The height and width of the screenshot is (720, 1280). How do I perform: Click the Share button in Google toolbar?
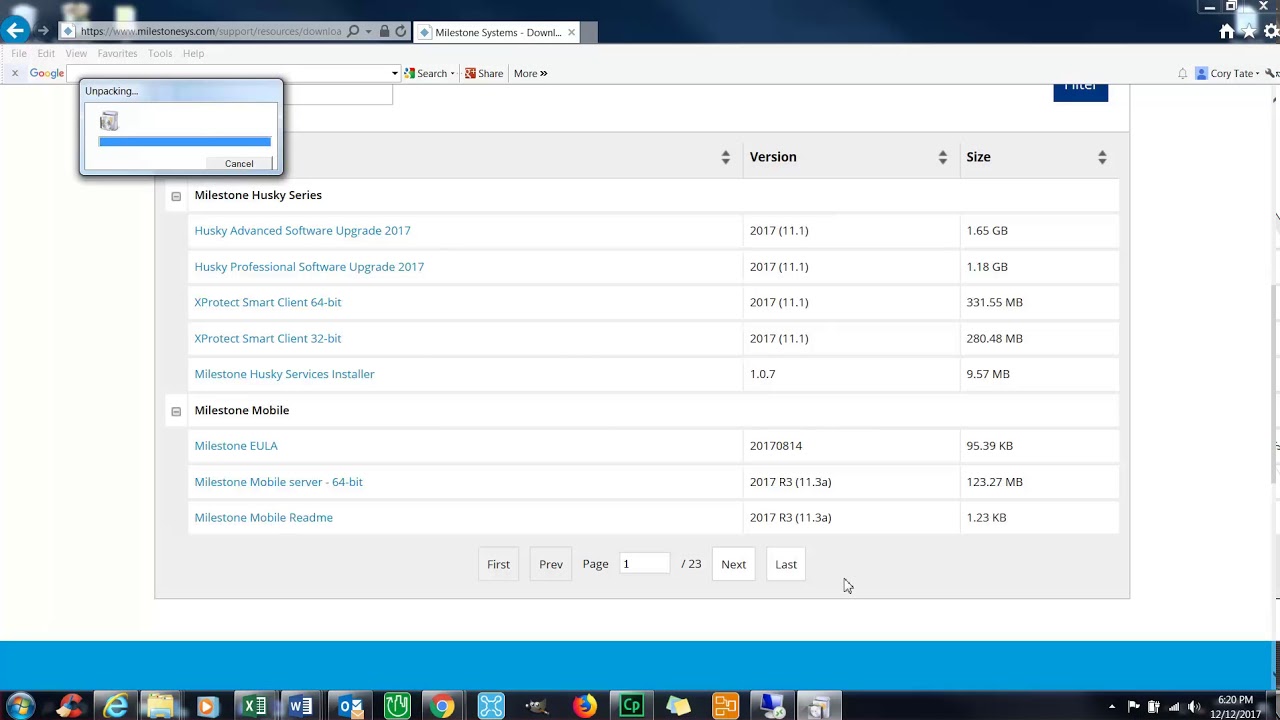pyautogui.click(x=484, y=73)
